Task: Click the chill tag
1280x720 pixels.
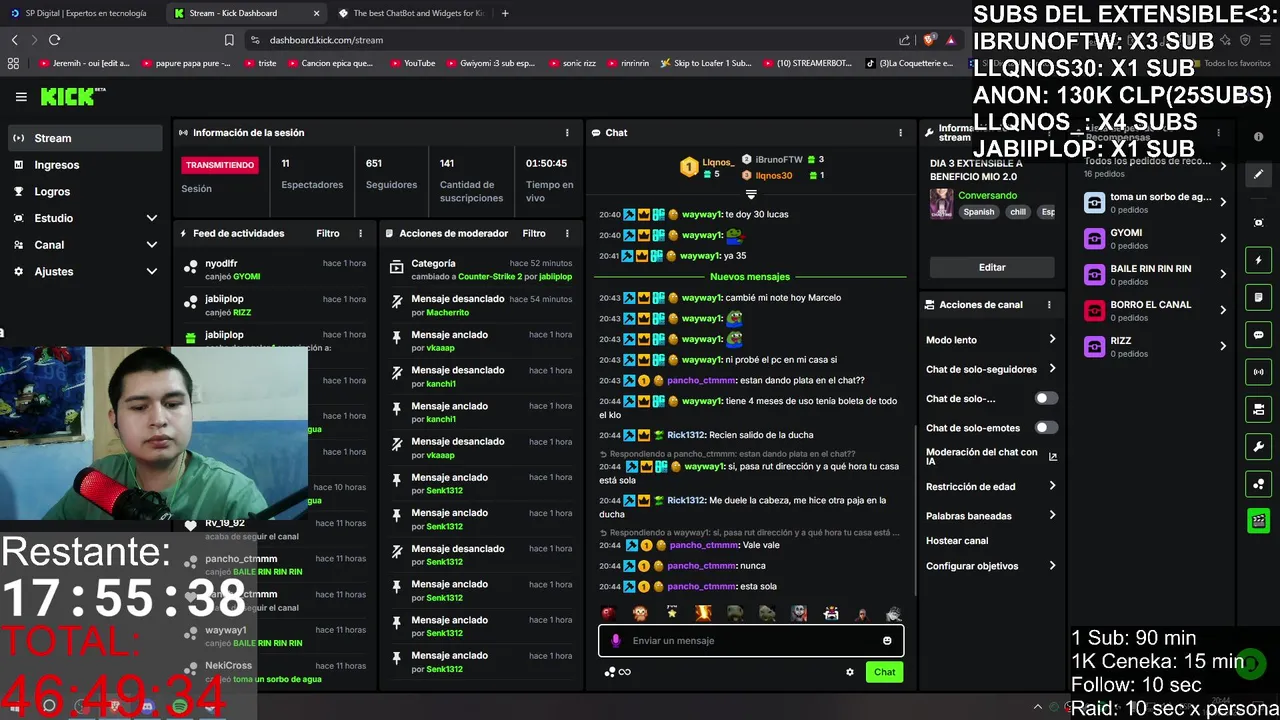Action: [1018, 212]
